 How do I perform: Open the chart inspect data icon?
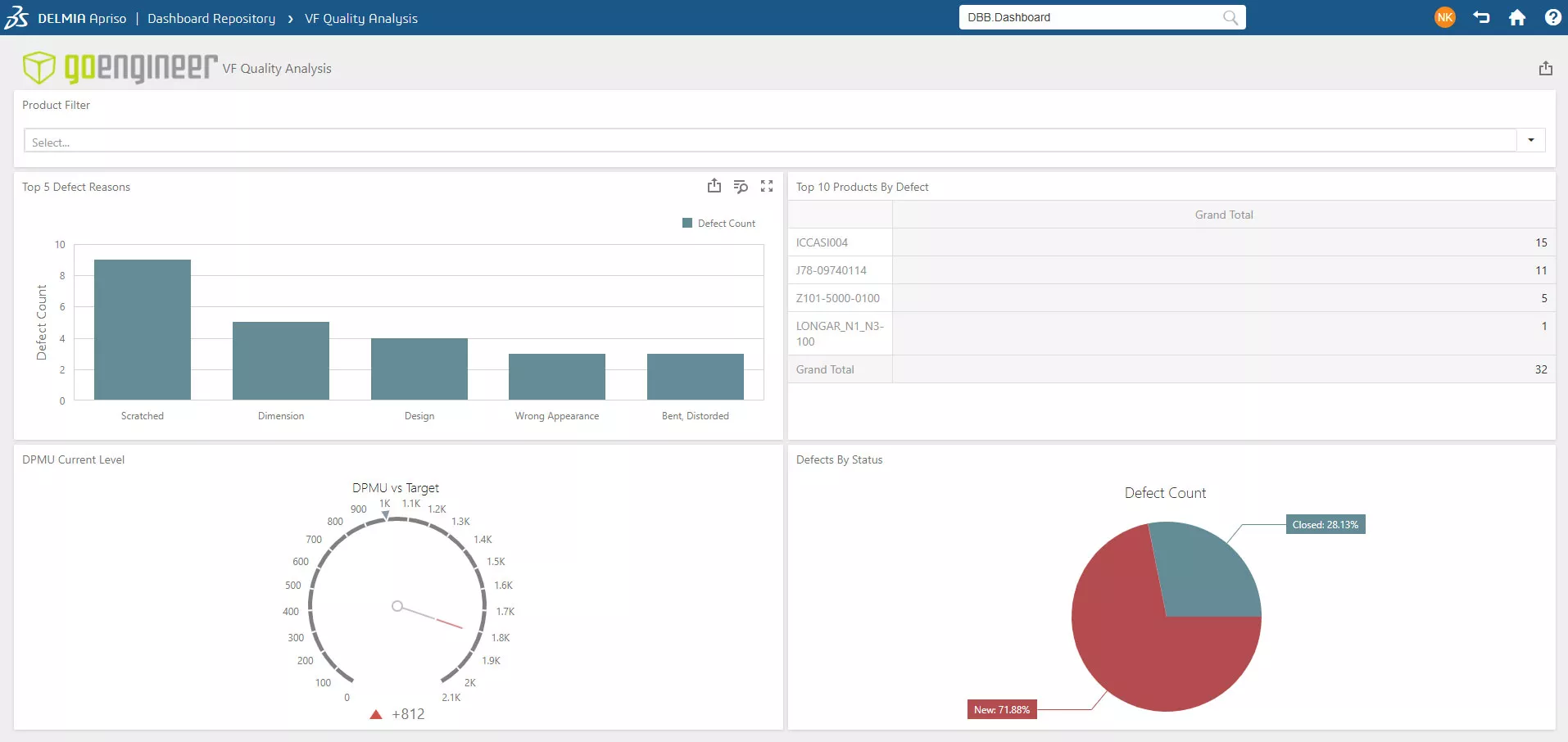tap(741, 186)
